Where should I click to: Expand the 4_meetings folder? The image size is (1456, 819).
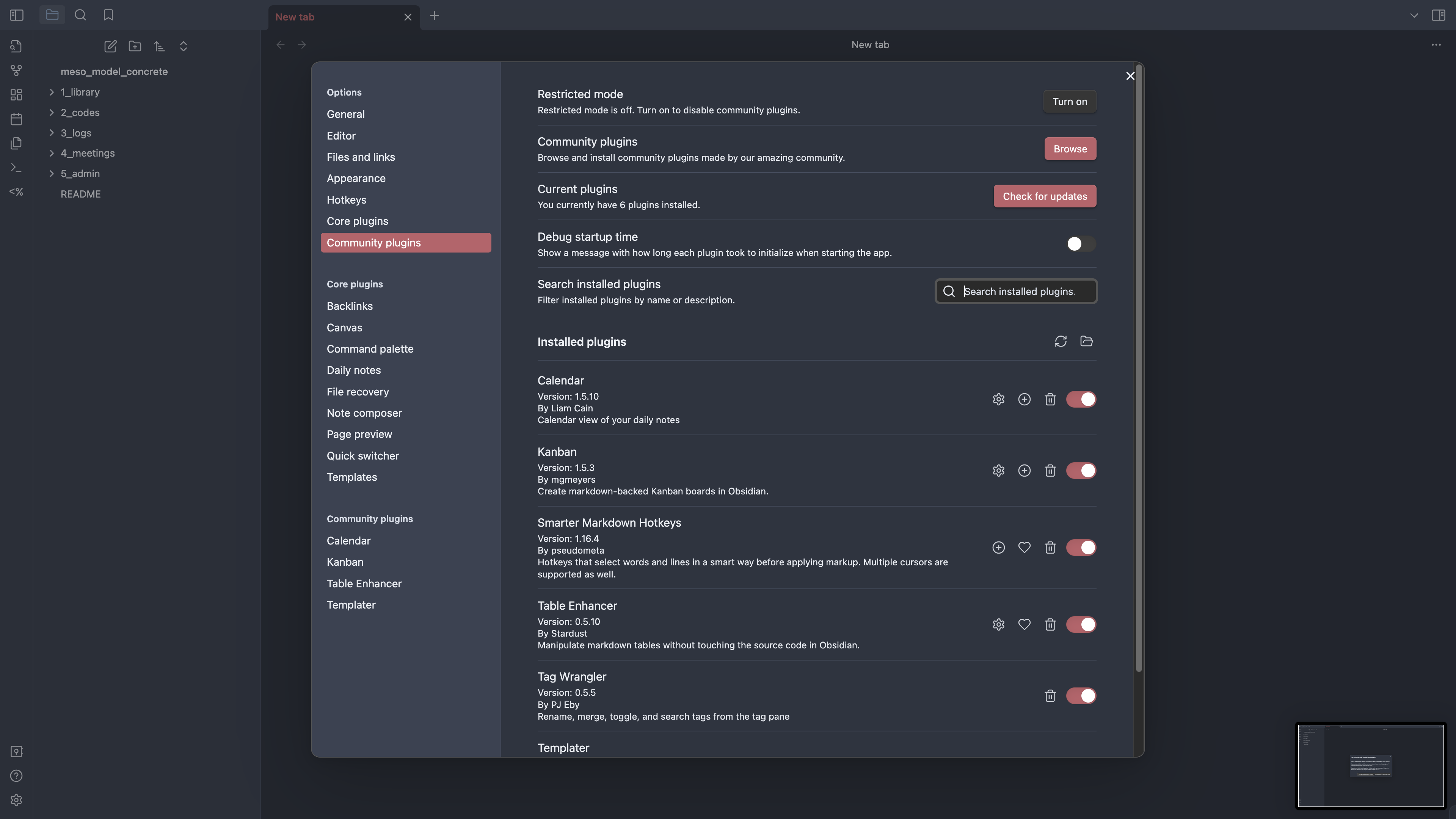[x=52, y=153]
